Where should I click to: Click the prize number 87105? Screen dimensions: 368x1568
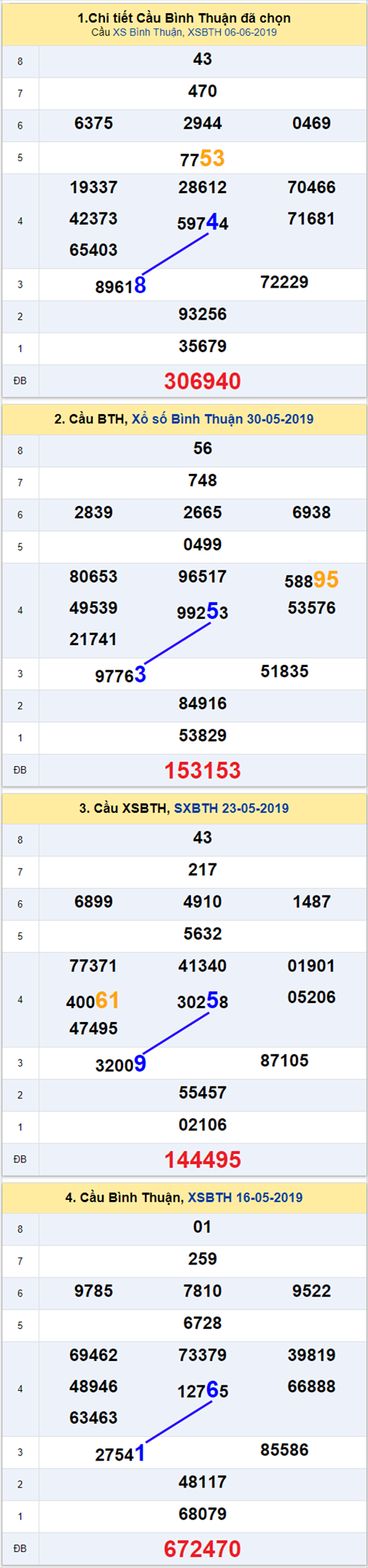click(x=284, y=1061)
